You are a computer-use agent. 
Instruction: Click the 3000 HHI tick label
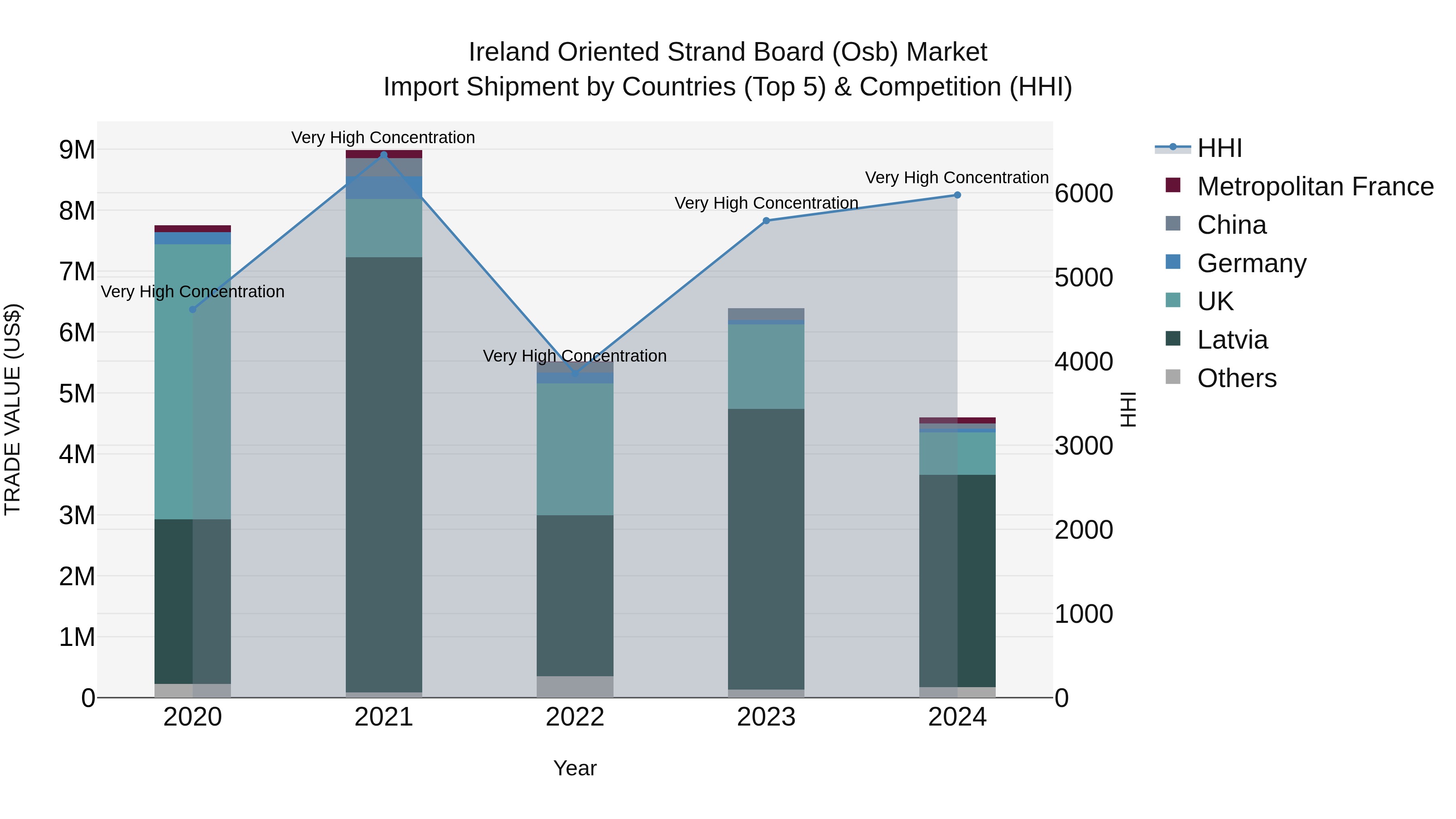click(1084, 445)
